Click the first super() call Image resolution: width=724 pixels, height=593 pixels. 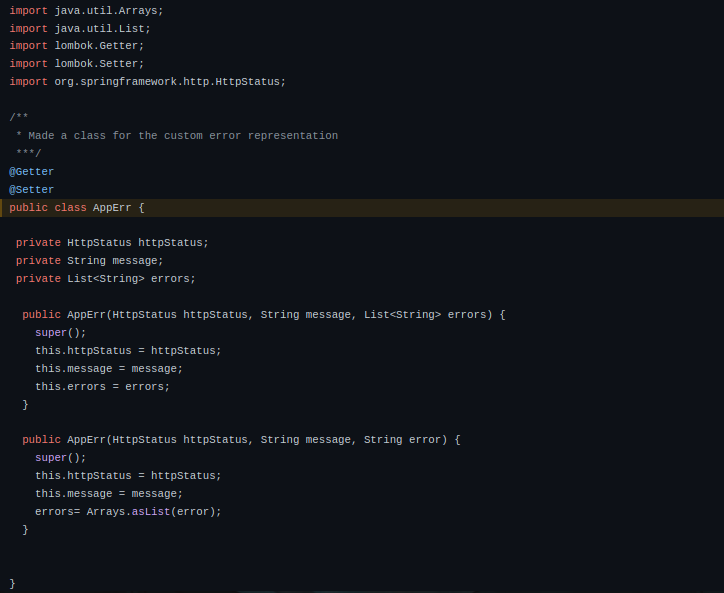pyautogui.click(x=61, y=333)
